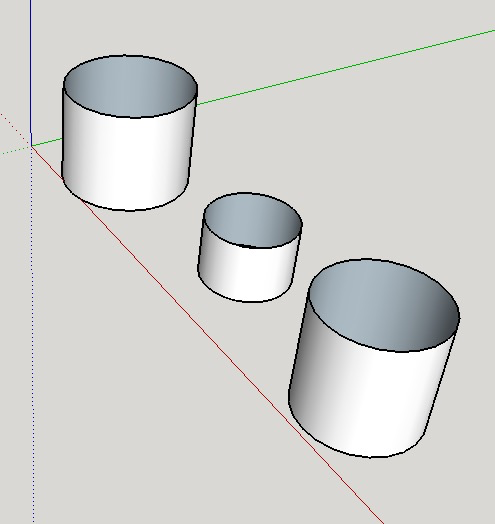Click the dotted blue axis below the origin
495x524 pixels.
point(33,334)
